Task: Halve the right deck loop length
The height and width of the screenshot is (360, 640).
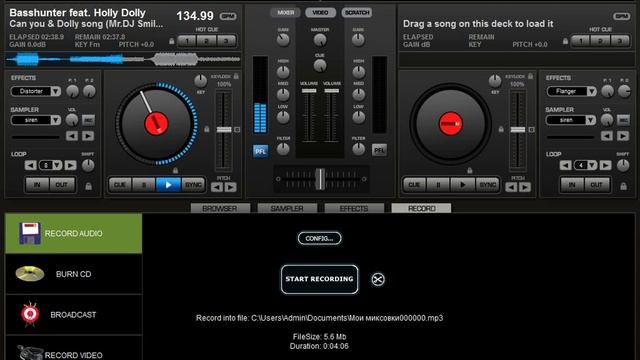Action: point(565,165)
